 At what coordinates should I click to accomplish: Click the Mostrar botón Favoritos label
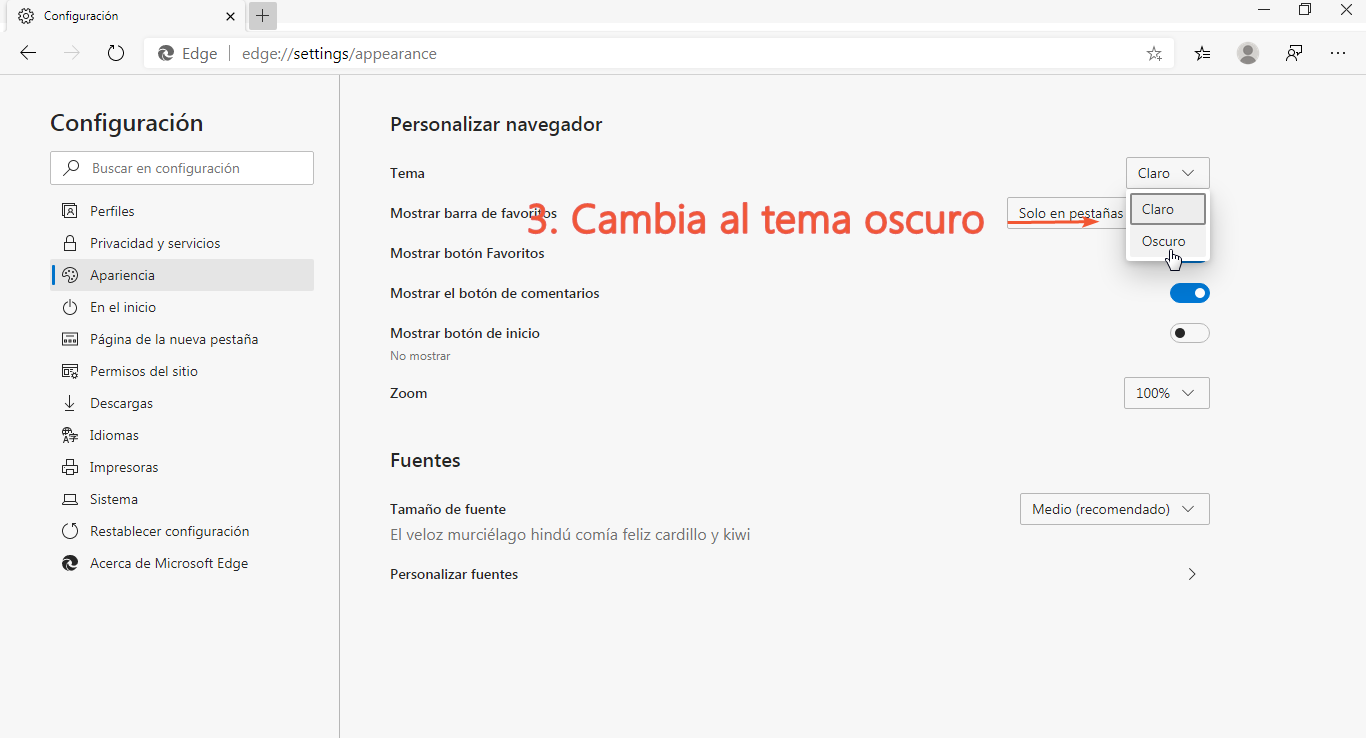coord(467,253)
